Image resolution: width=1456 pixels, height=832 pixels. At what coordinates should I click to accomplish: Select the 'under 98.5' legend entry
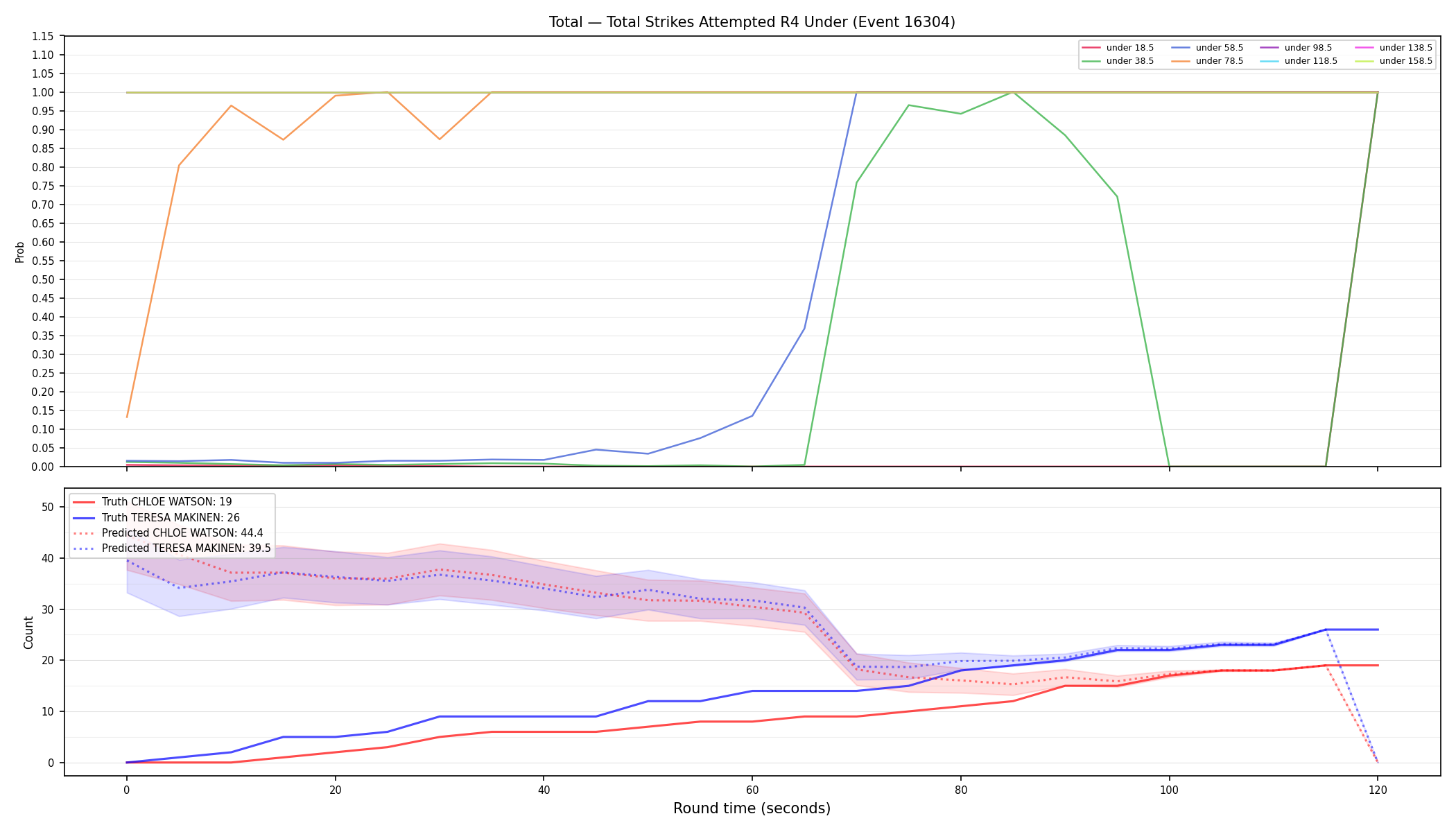[x=1296, y=48]
